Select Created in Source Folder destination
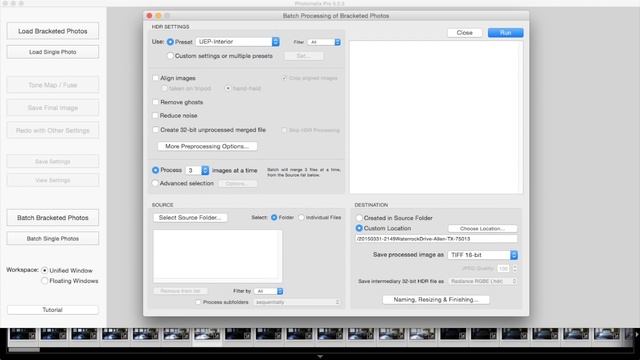Image resolution: width=640 pixels, height=360 pixels. pyautogui.click(x=359, y=218)
